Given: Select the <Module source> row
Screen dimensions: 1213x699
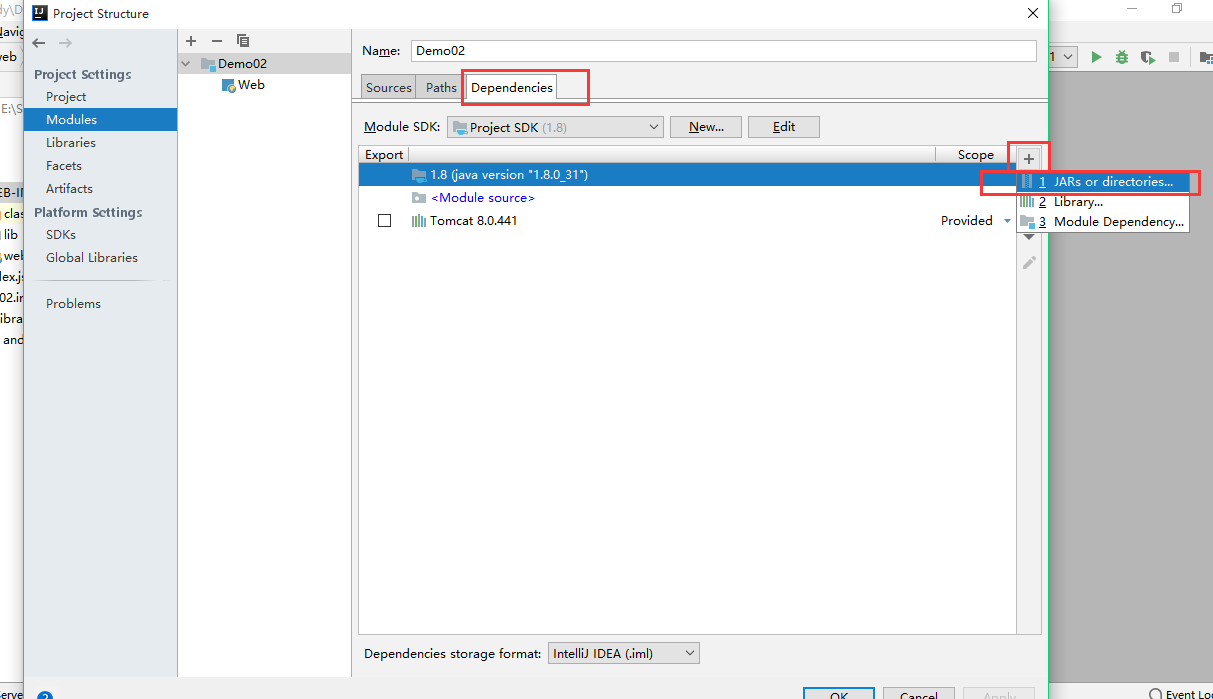Looking at the screenshot, I should 686,198.
